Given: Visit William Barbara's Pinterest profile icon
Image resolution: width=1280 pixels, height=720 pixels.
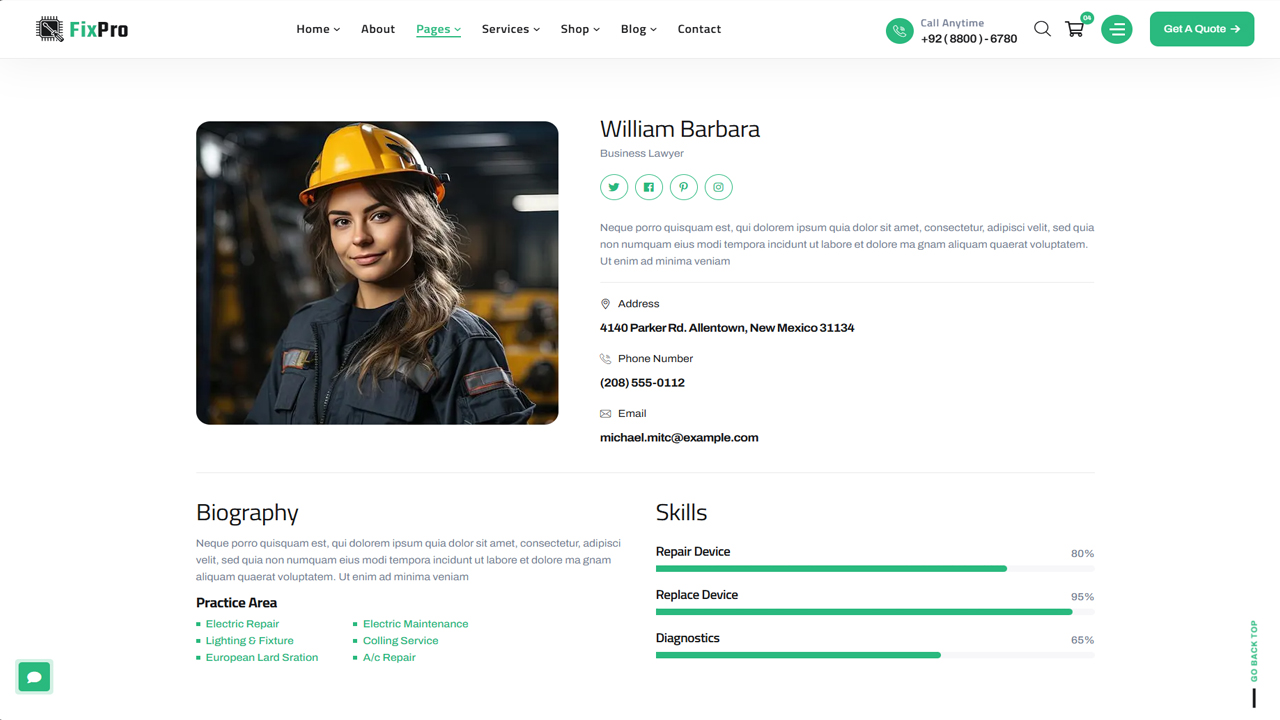Looking at the screenshot, I should point(684,187).
